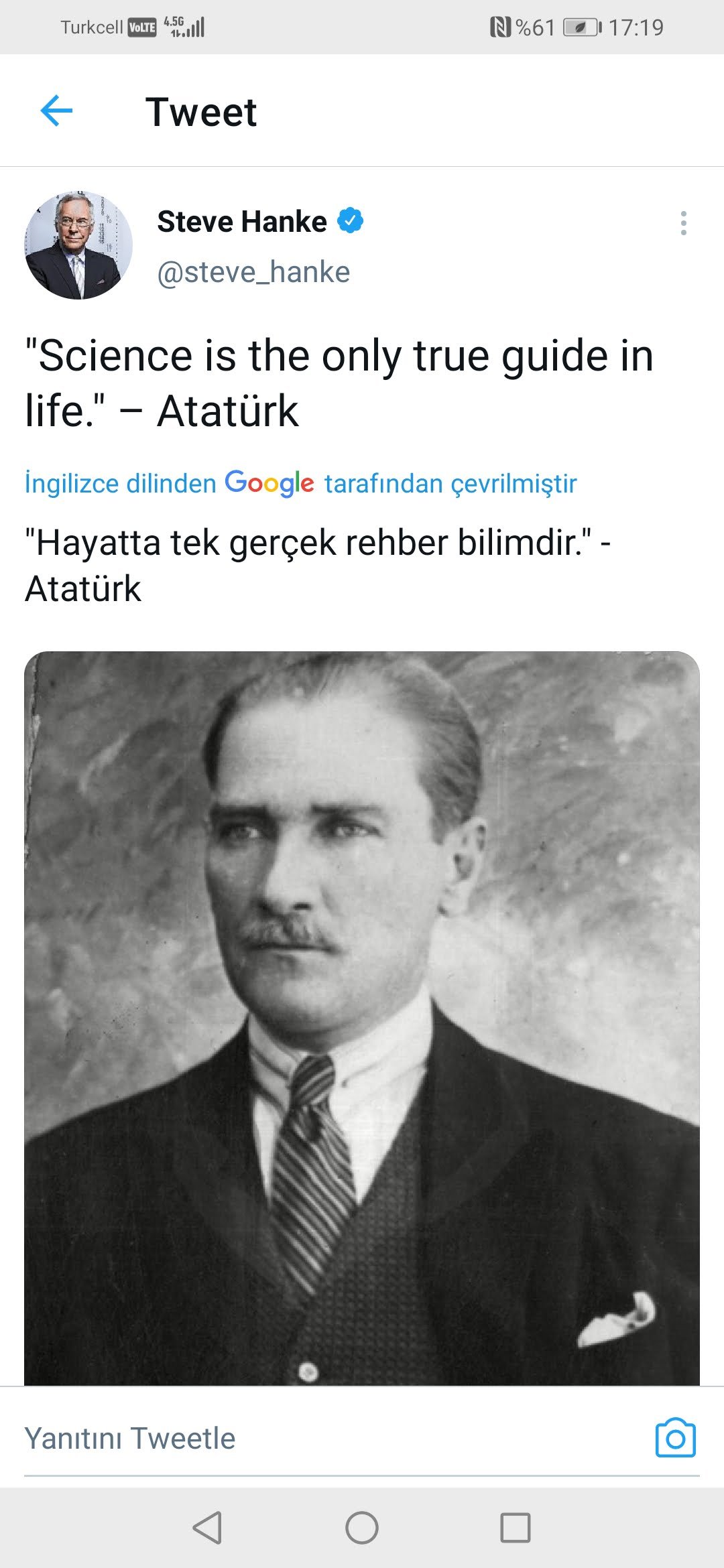Open the @steve_hanke handle
Image resolution: width=724 pixels, height=1568 pixels.
point(253,272)
